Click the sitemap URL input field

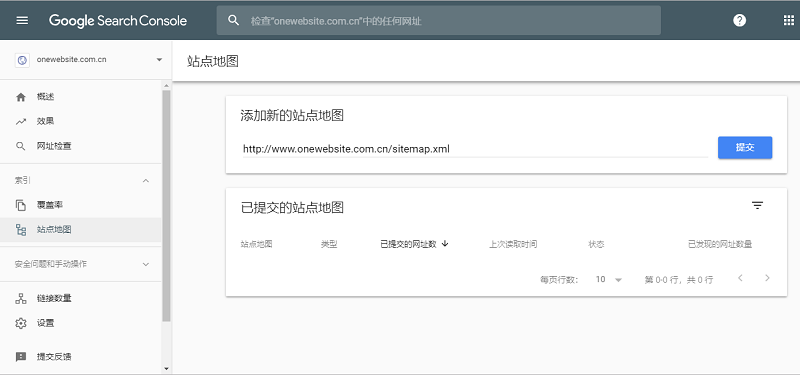[475, 149]
